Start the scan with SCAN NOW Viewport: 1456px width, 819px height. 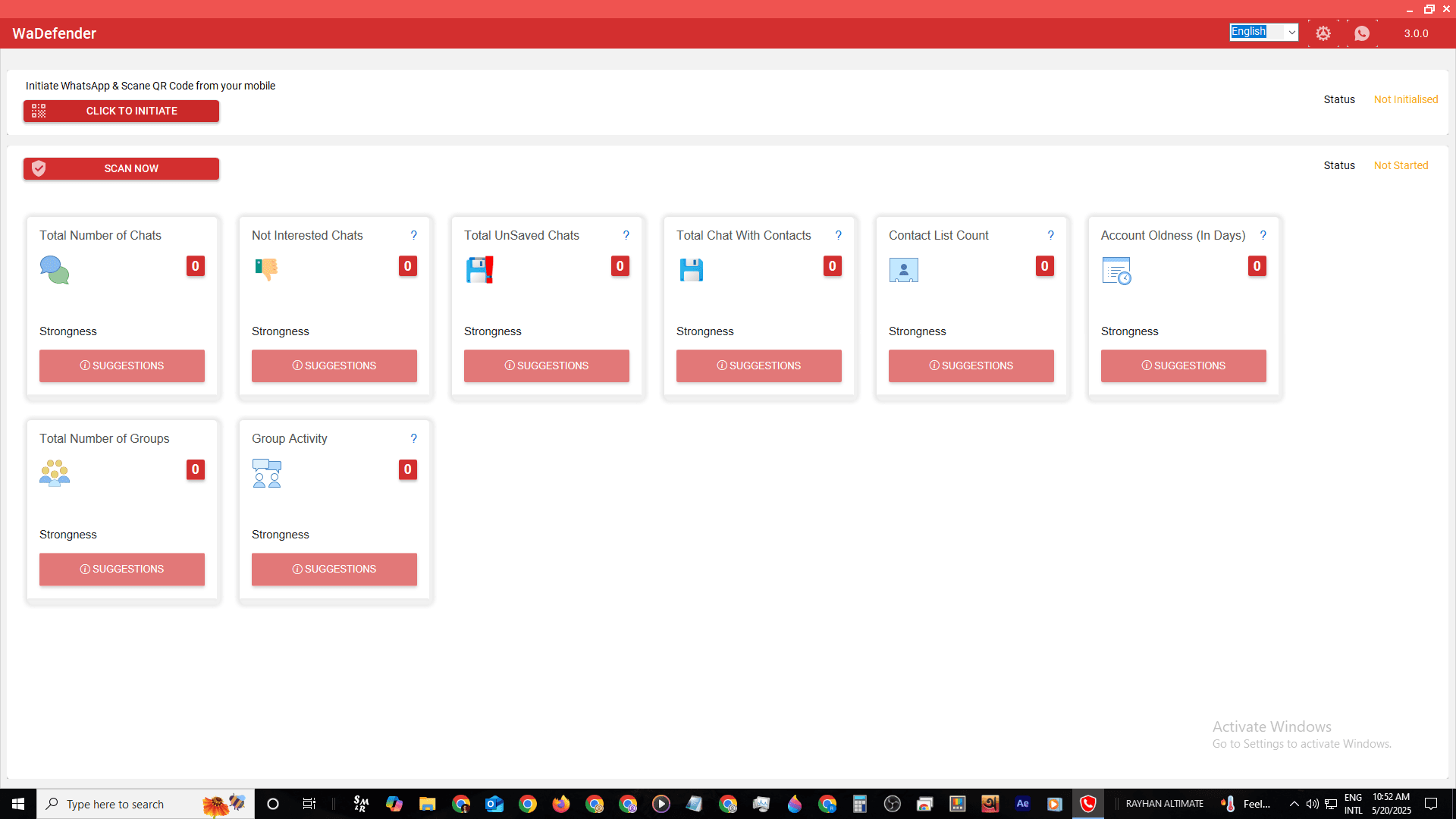click(x=121, y=168)
